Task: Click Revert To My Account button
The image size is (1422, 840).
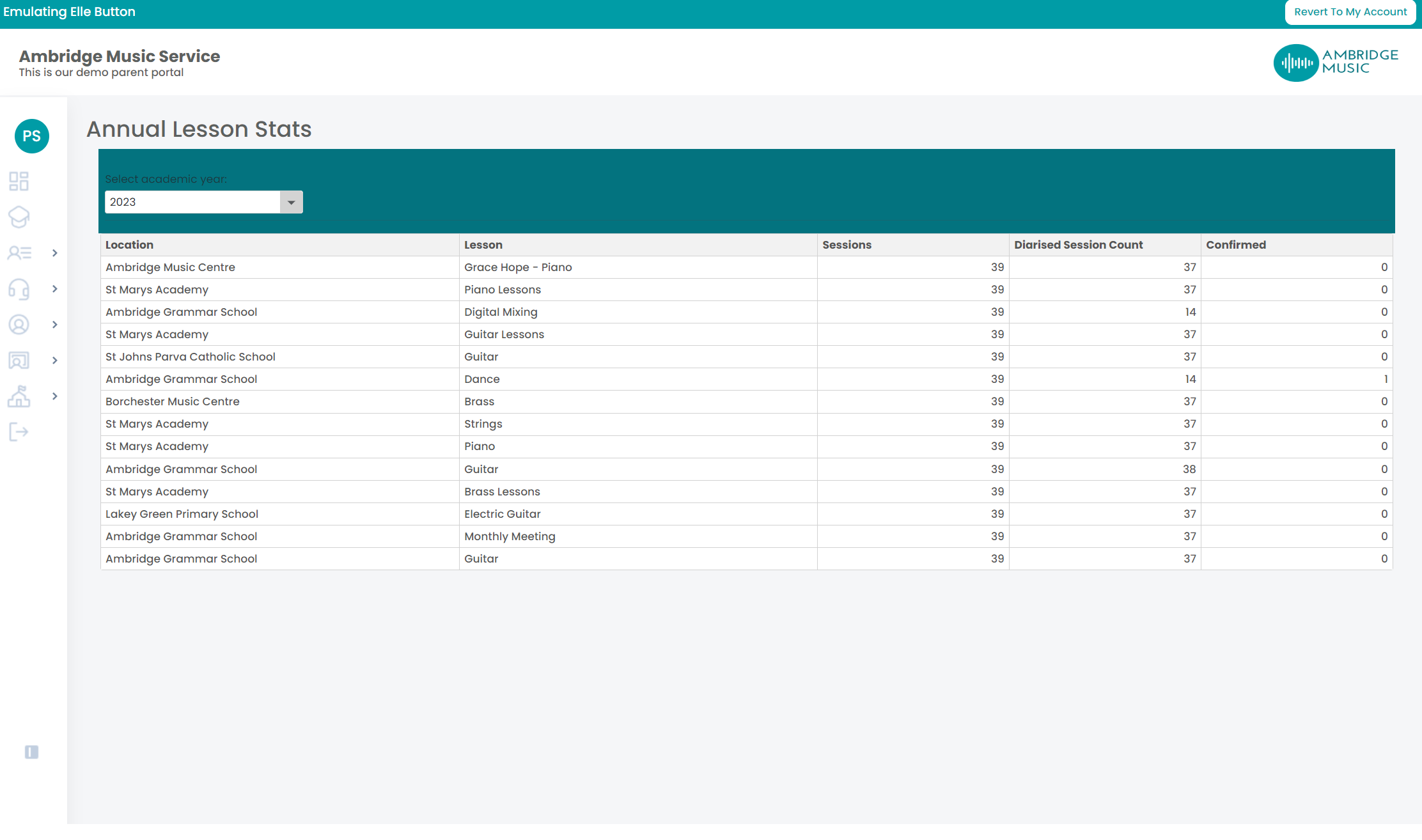Action: pyautogui.click(x=1350, y=12)
